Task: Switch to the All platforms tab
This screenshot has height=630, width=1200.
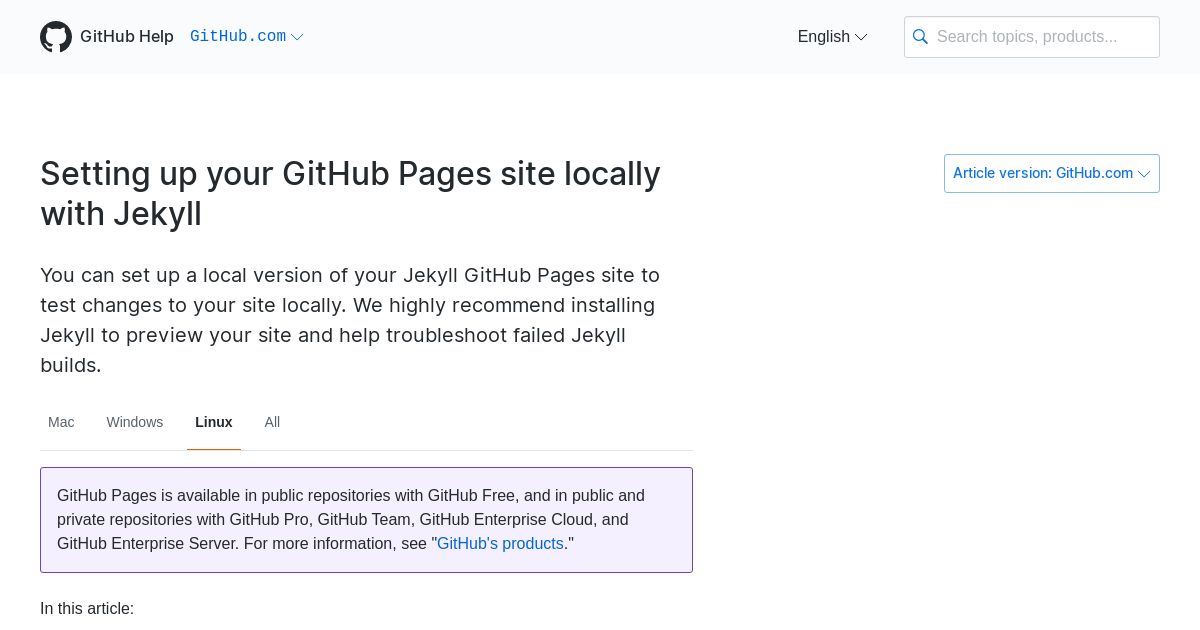Action: coord(272,422)
